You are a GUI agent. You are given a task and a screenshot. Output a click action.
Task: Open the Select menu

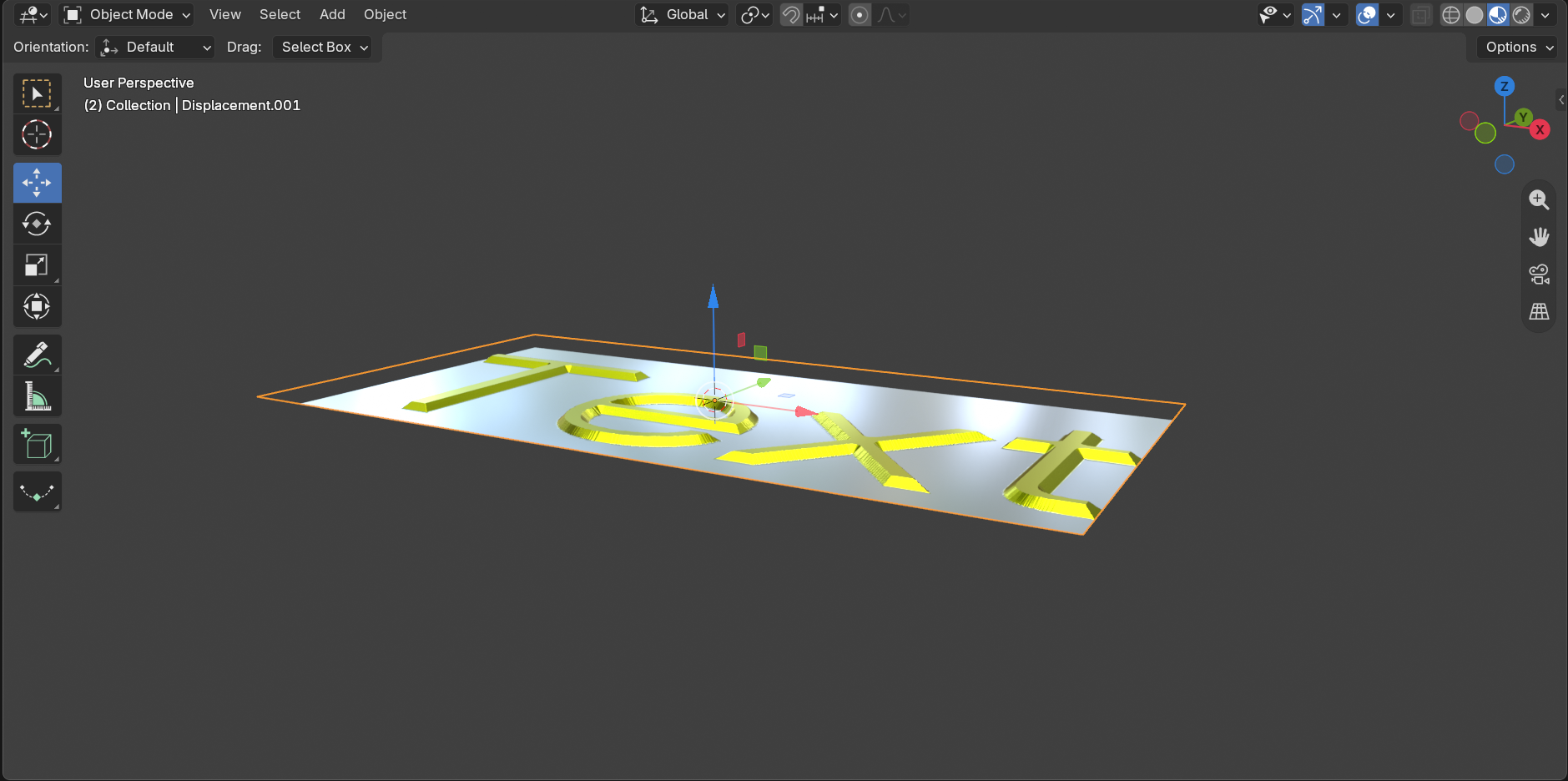pos(280,15)
